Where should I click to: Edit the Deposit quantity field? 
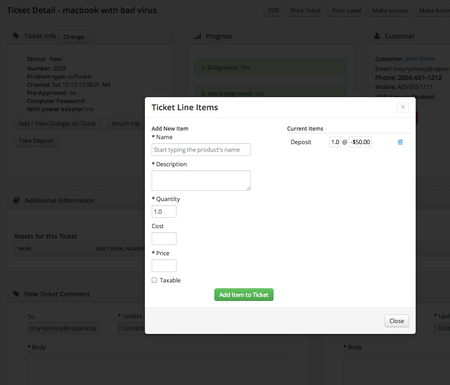[x=335, y=142]
